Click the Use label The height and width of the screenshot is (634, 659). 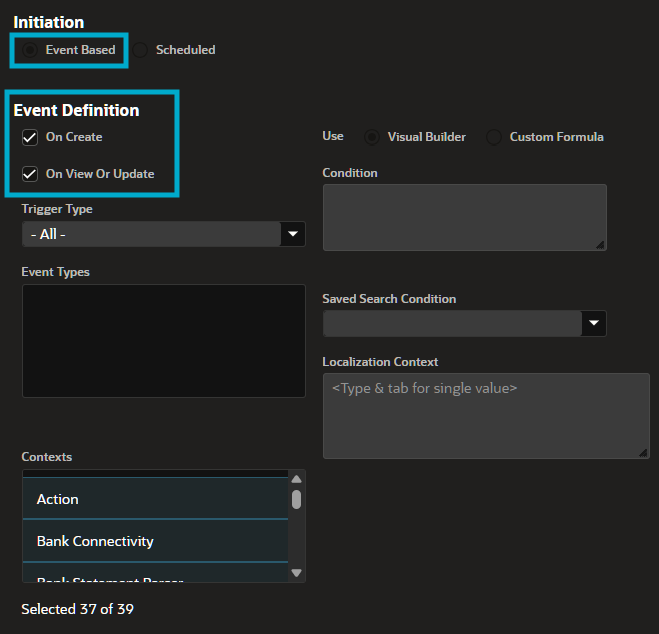tap(333, 136)
